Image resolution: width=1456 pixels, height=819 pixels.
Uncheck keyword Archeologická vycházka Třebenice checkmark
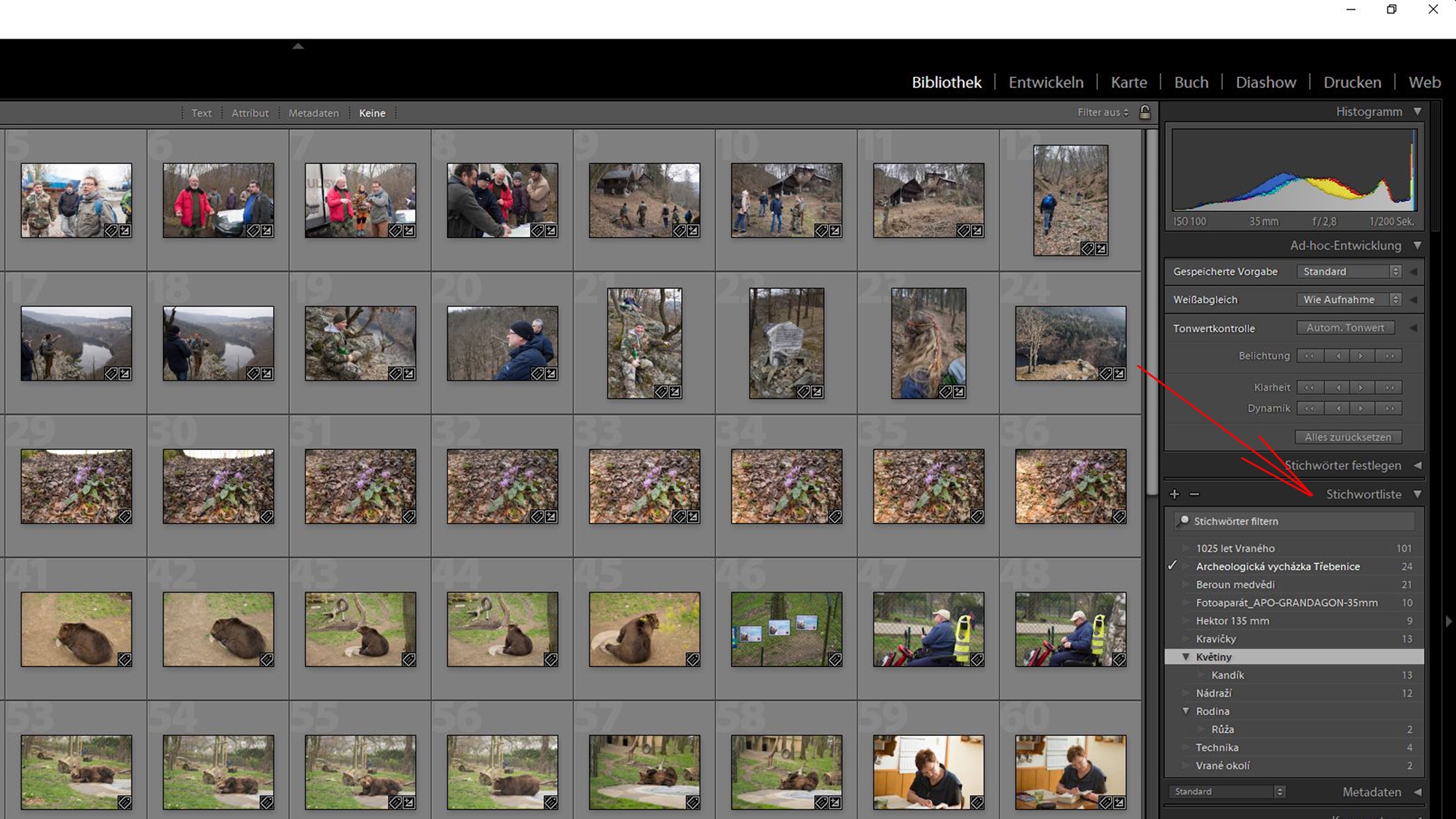(x=1173, y=566)
